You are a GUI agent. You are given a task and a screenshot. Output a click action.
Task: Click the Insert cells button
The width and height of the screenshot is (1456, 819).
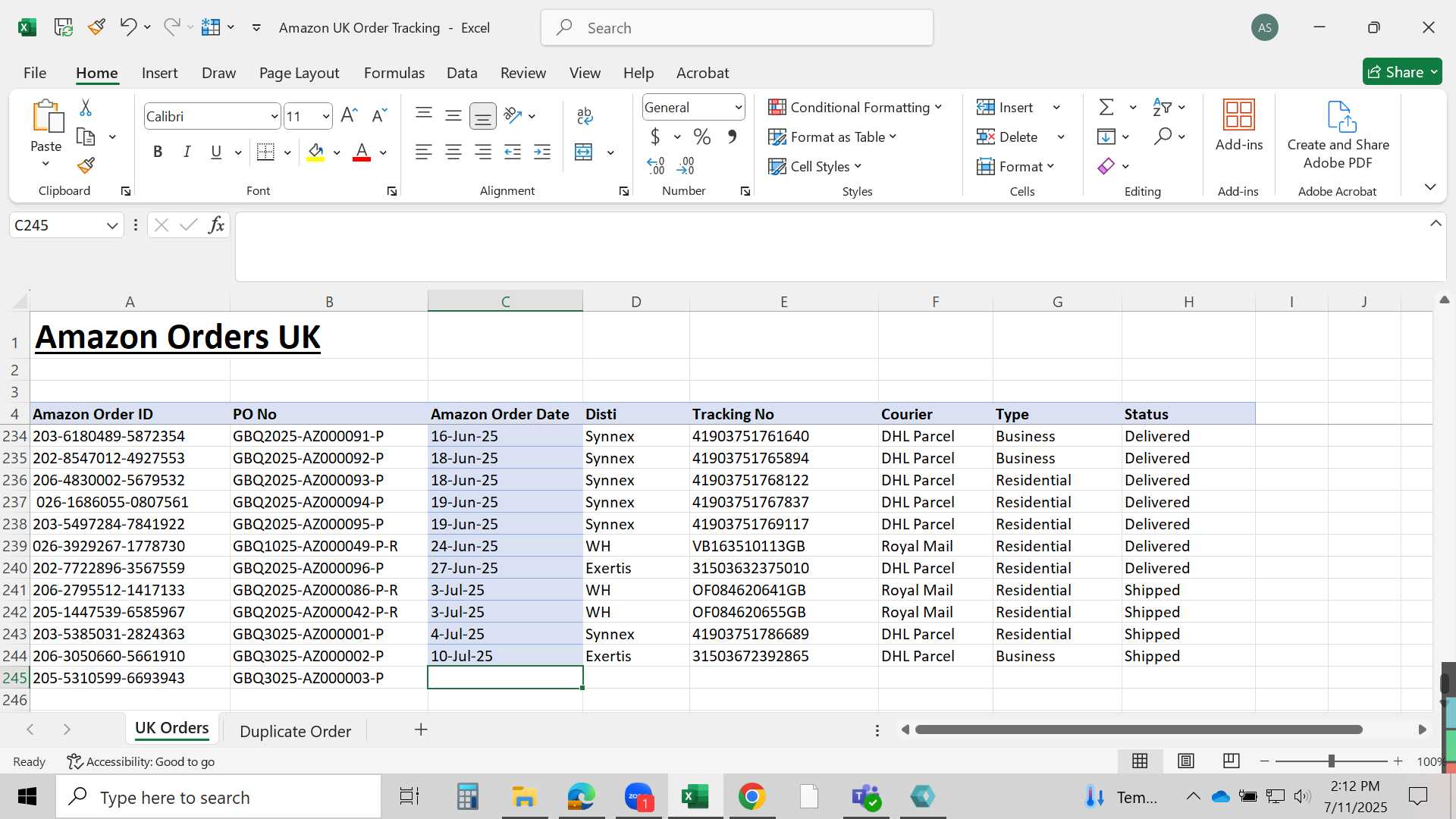pyautogui.click(x=1004, y=108)
